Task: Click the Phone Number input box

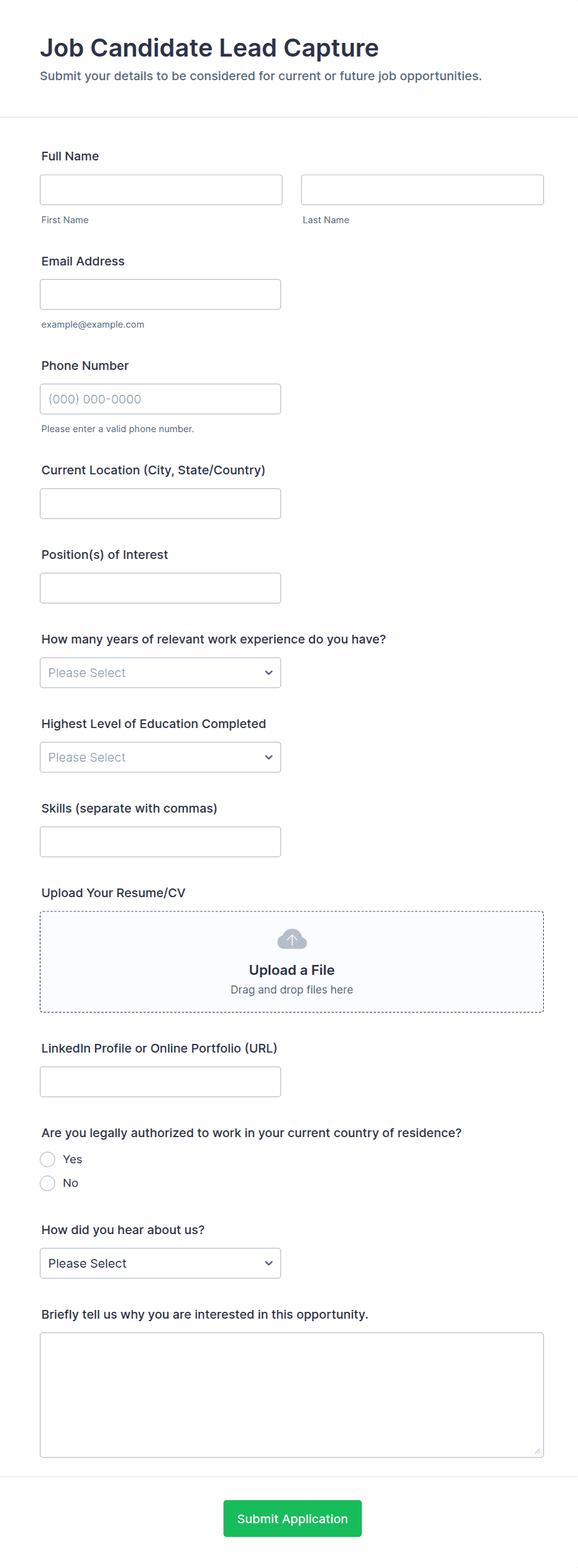Action: (x=160, y=399)
